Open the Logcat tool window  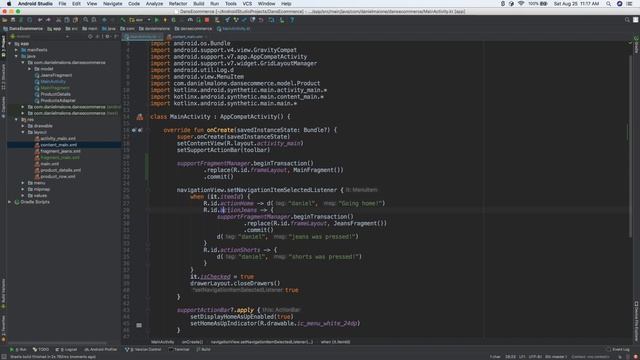click(66, 349)
